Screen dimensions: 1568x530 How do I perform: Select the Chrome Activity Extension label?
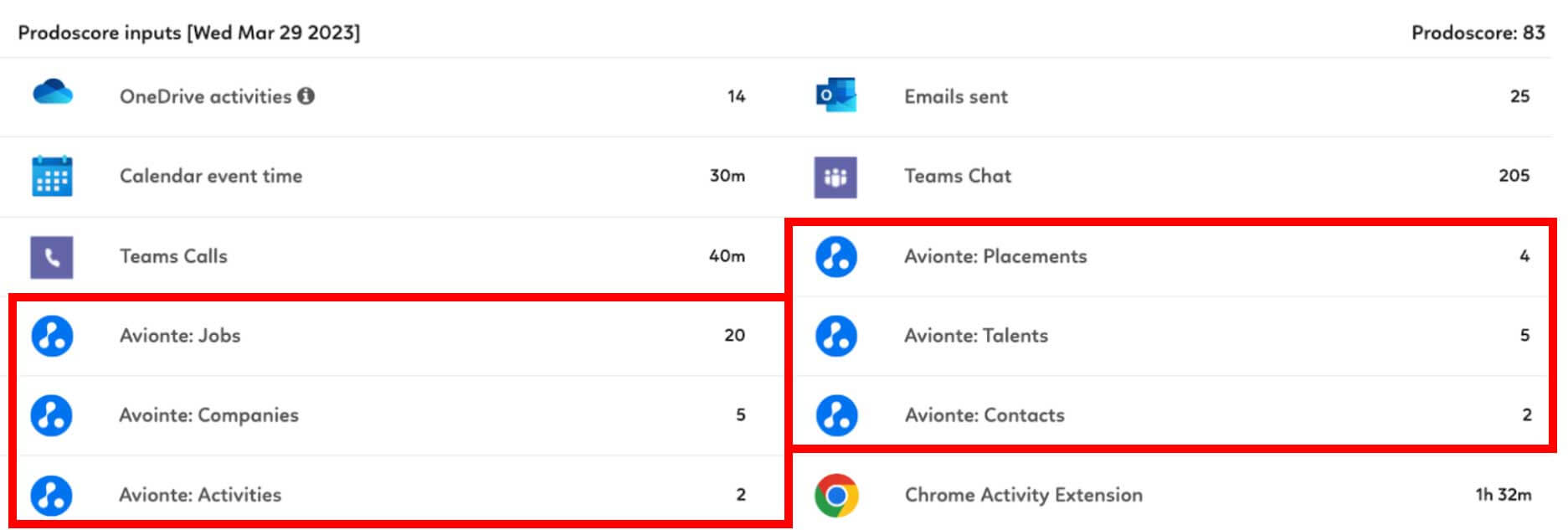click(x=1023, y=495)
